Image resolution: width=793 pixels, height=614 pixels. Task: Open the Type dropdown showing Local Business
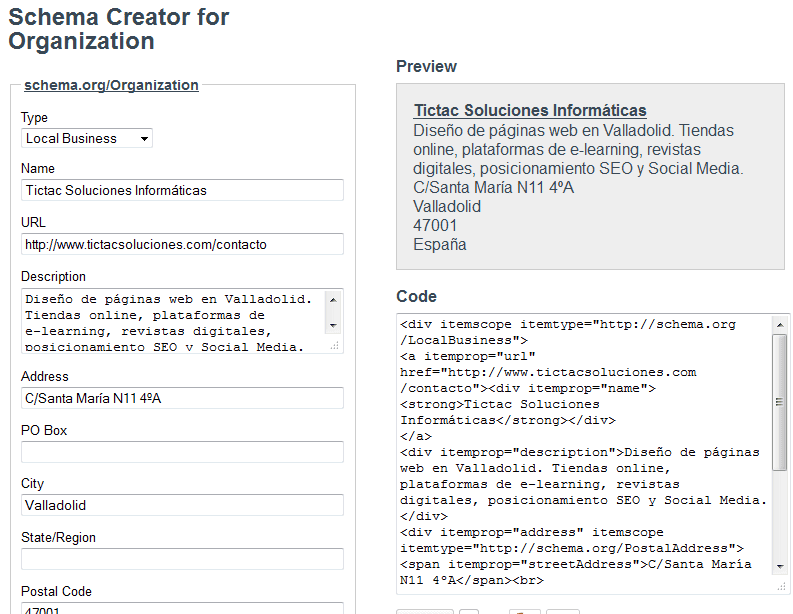(86, 138)
